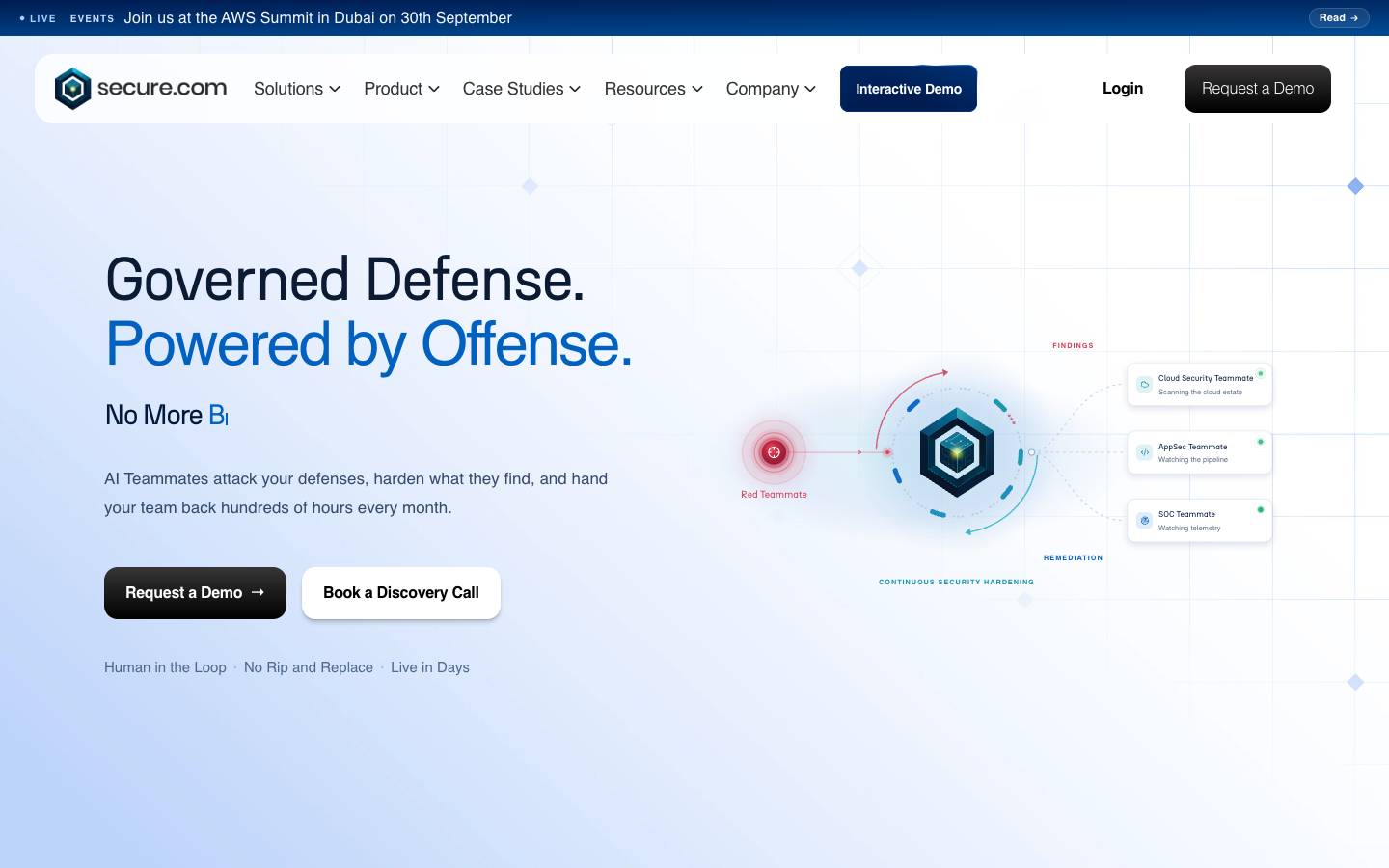Click the SOC Teammate icon

1144,520
